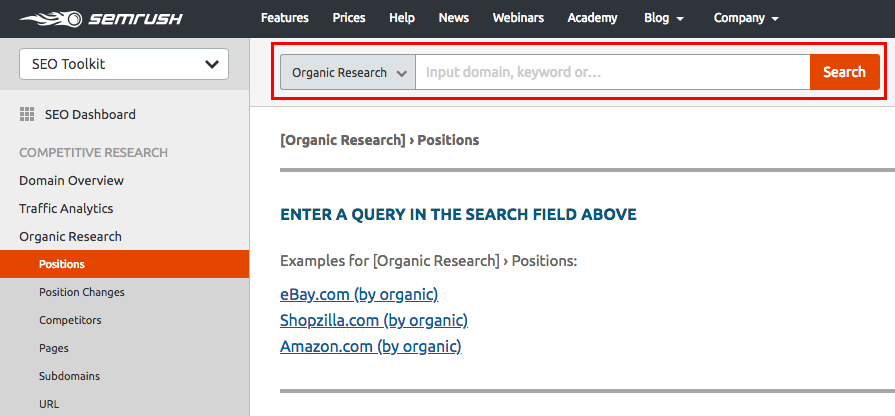Click the SEMrush logo

click(101, 18)
